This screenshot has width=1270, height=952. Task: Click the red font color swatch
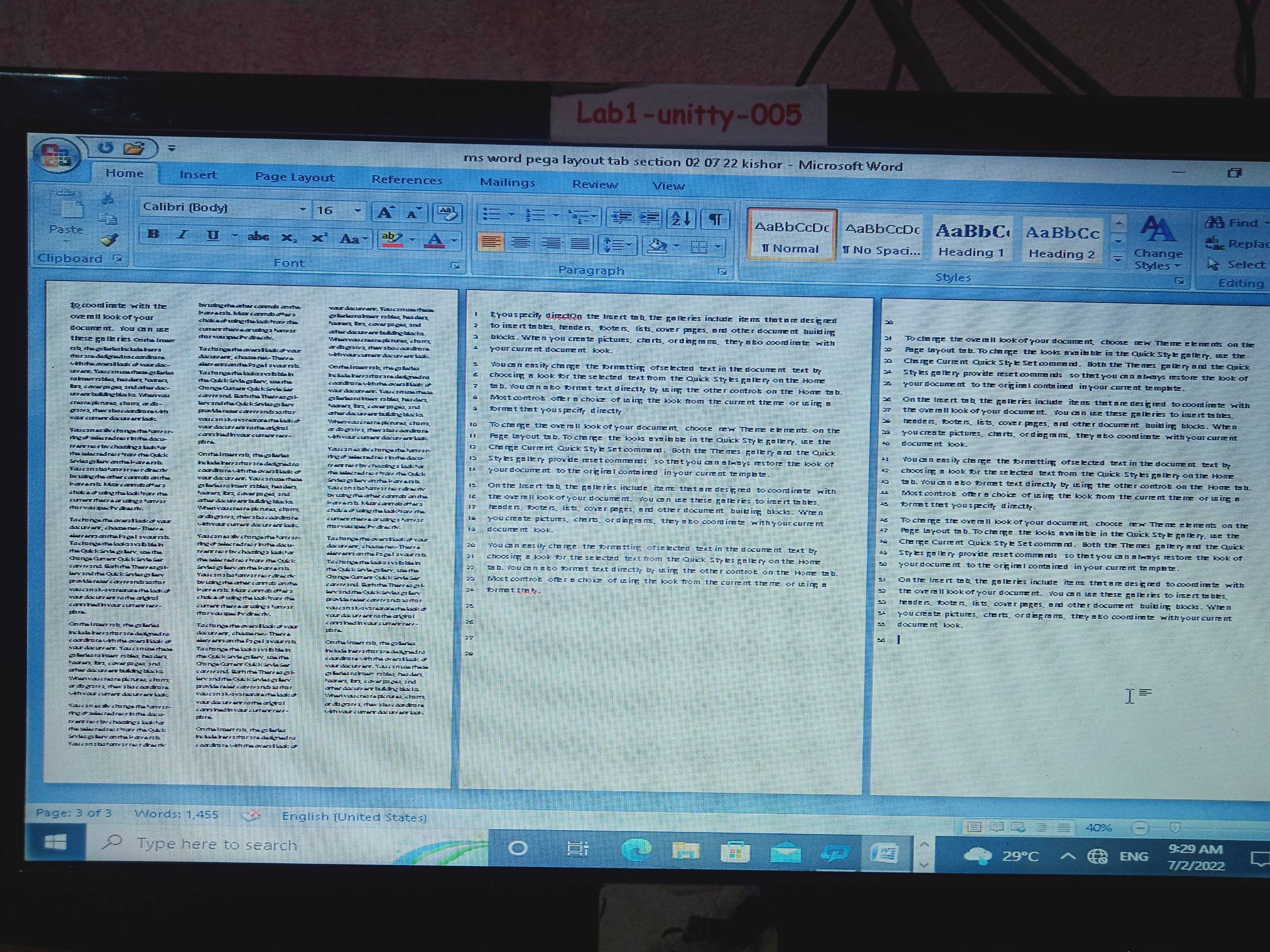click(x=435, y=240)
